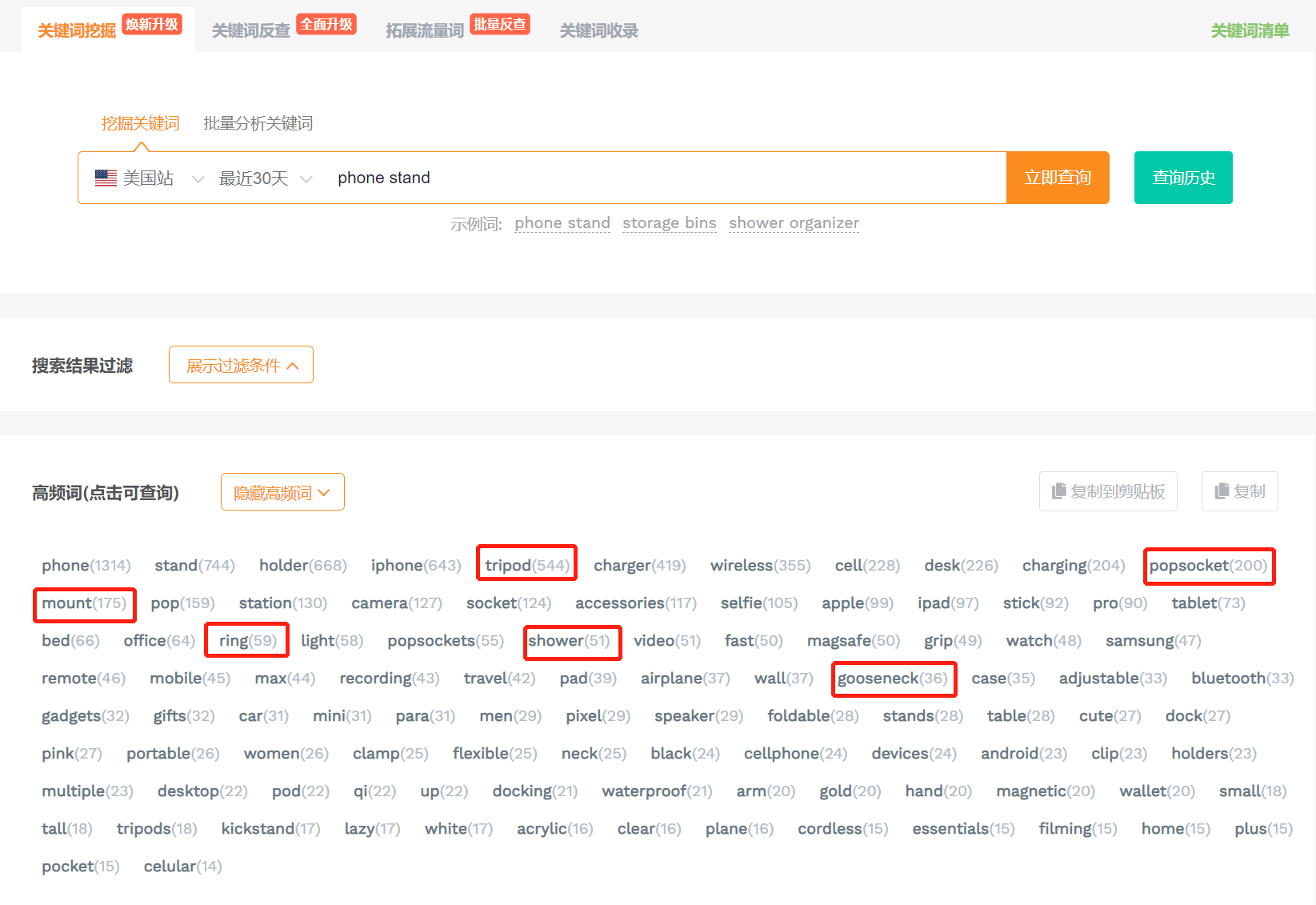Choose the shower organizer example keyword
Viewport: 1316px width, 905px height.
[x=794, y=223]
